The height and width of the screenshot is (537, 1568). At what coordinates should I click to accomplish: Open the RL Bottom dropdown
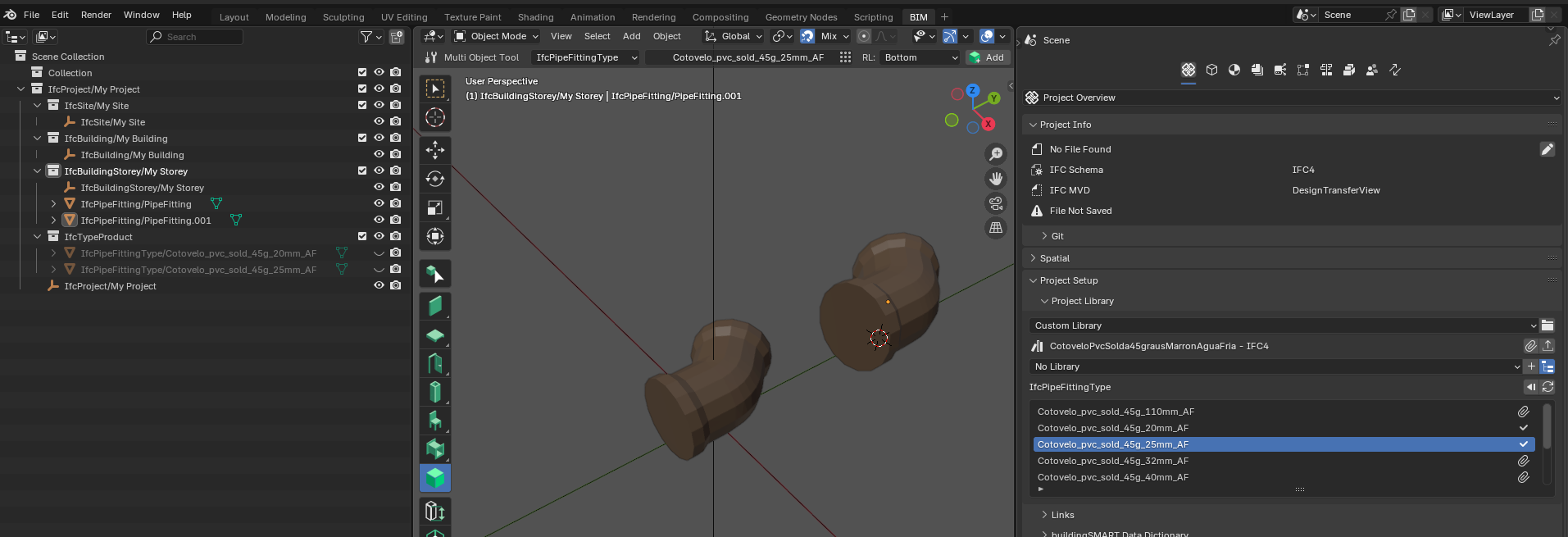pyautogui.click(x=920, y=57)
